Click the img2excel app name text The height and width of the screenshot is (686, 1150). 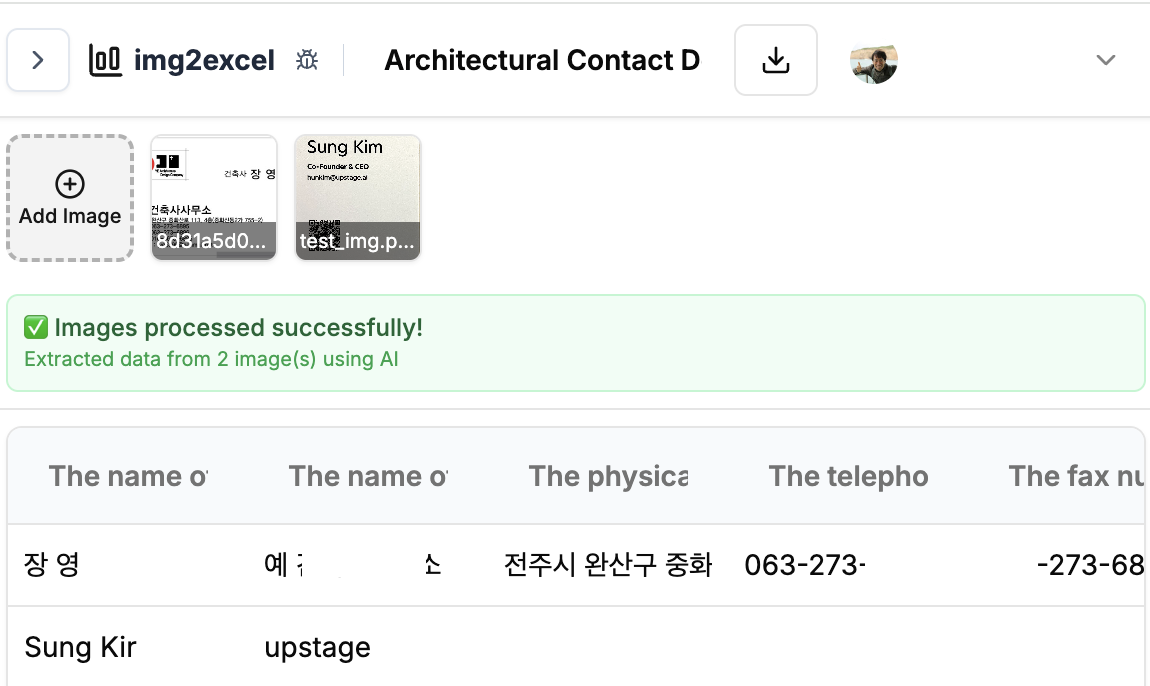204,60
